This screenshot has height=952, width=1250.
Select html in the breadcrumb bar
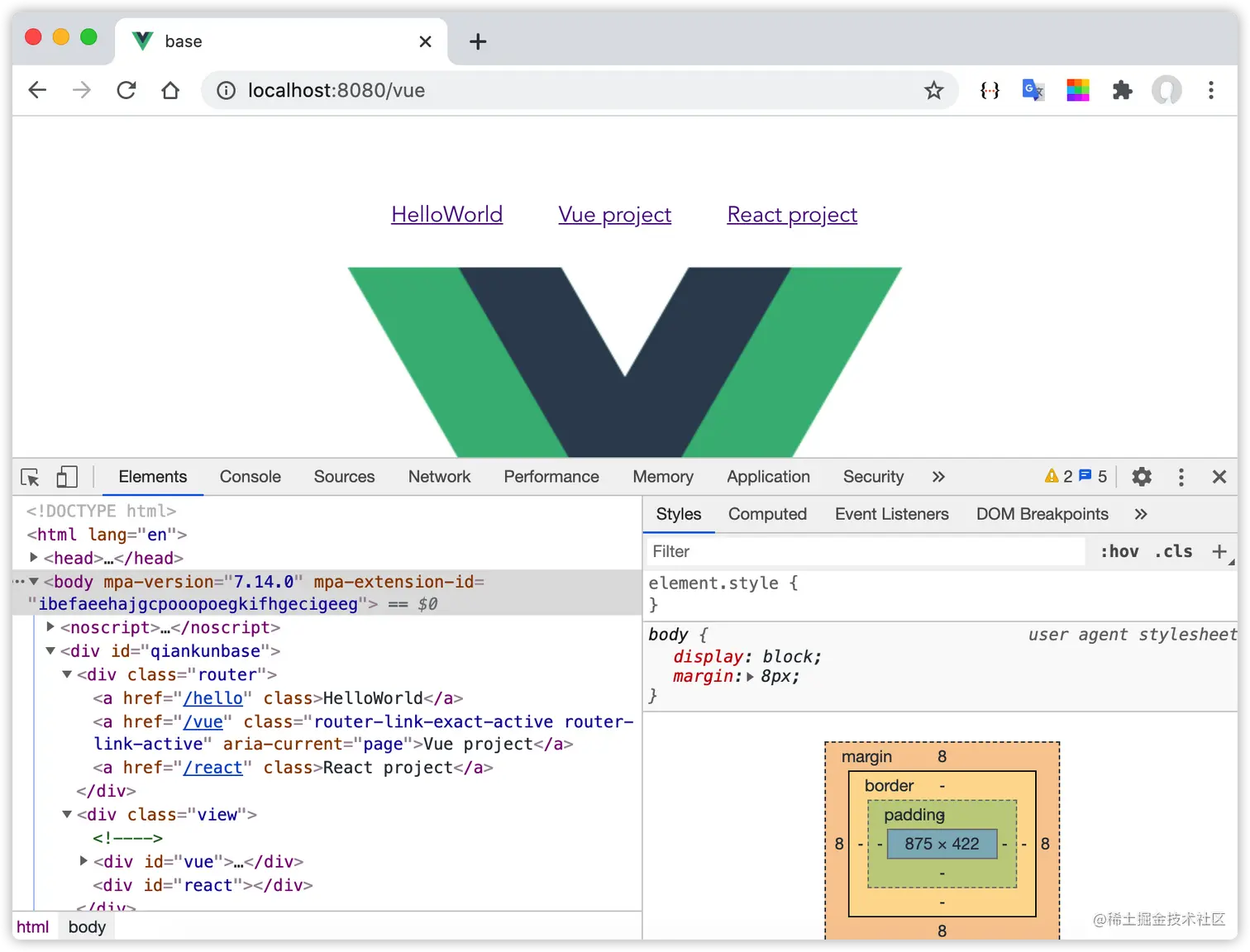click(x=33, y=927)
